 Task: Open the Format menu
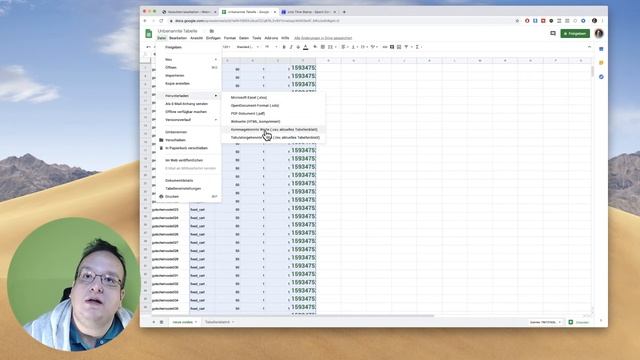230,38
